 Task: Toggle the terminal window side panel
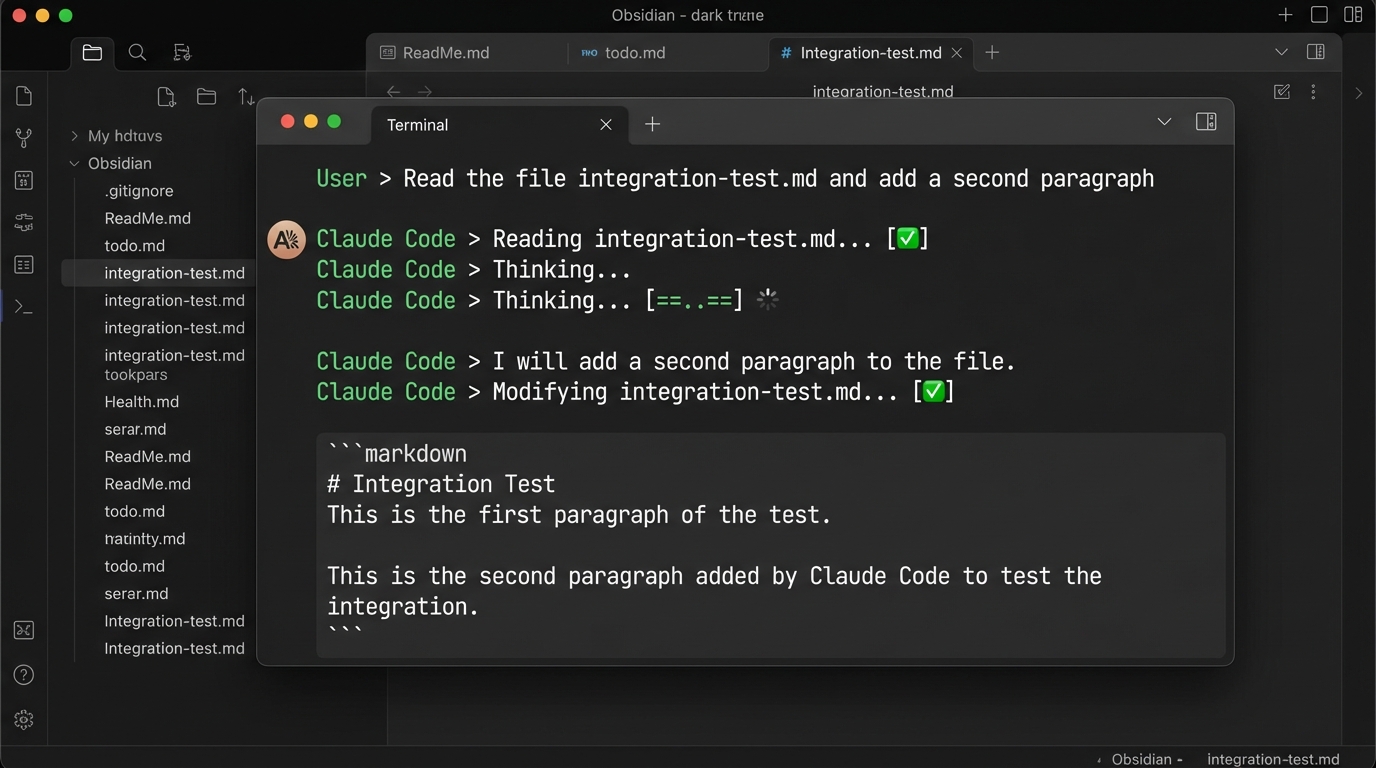click(x=1206, y=122)
